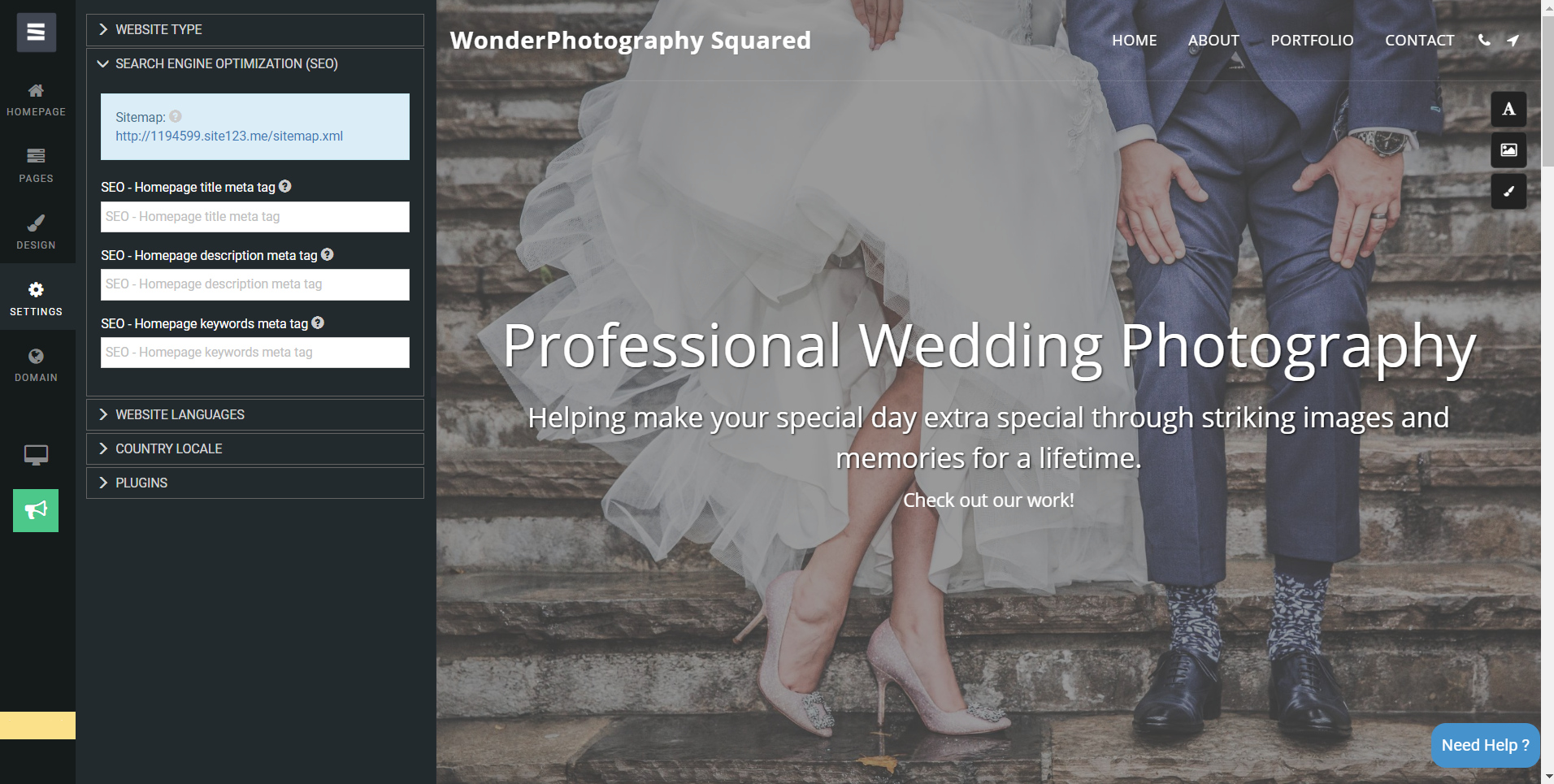1554x784 pixels.
Task: Open the text editing 'A' tool
Action: [x=1508, y=109]
